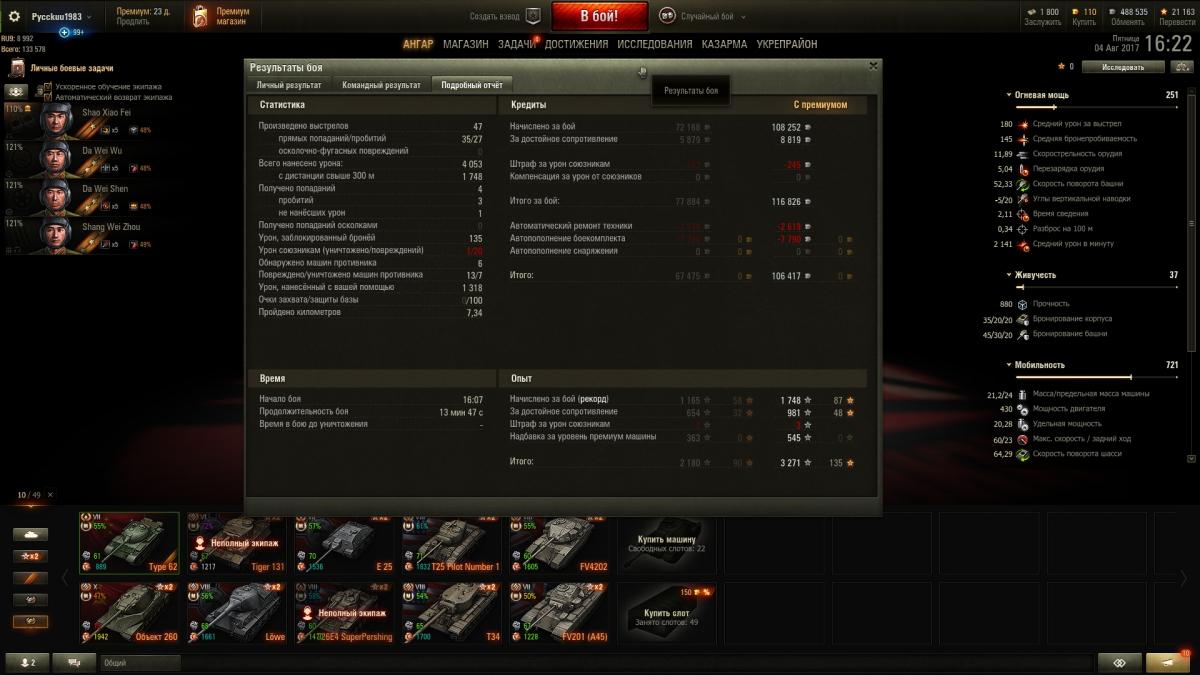Open the ЗАДАЧИ menu
1200x675 pixels.
coord(516,44)
